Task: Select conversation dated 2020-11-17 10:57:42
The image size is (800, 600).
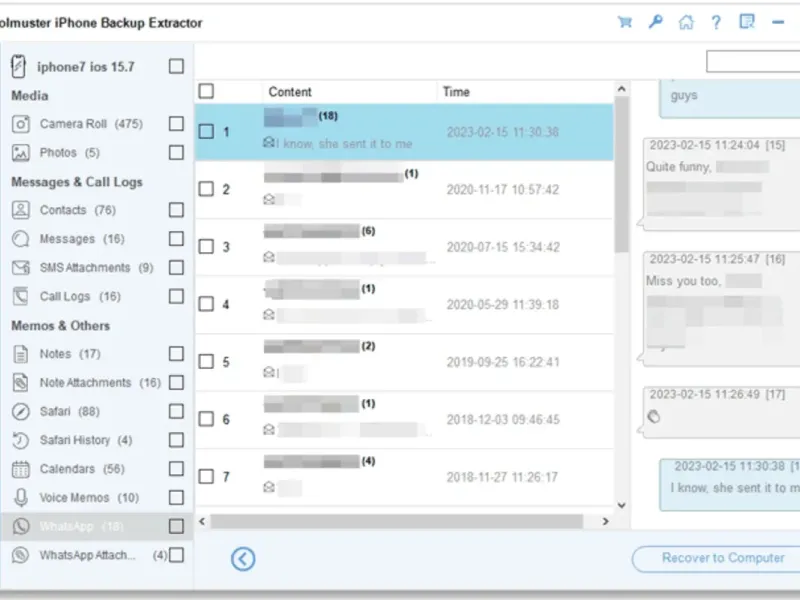Action: [404, 190]
